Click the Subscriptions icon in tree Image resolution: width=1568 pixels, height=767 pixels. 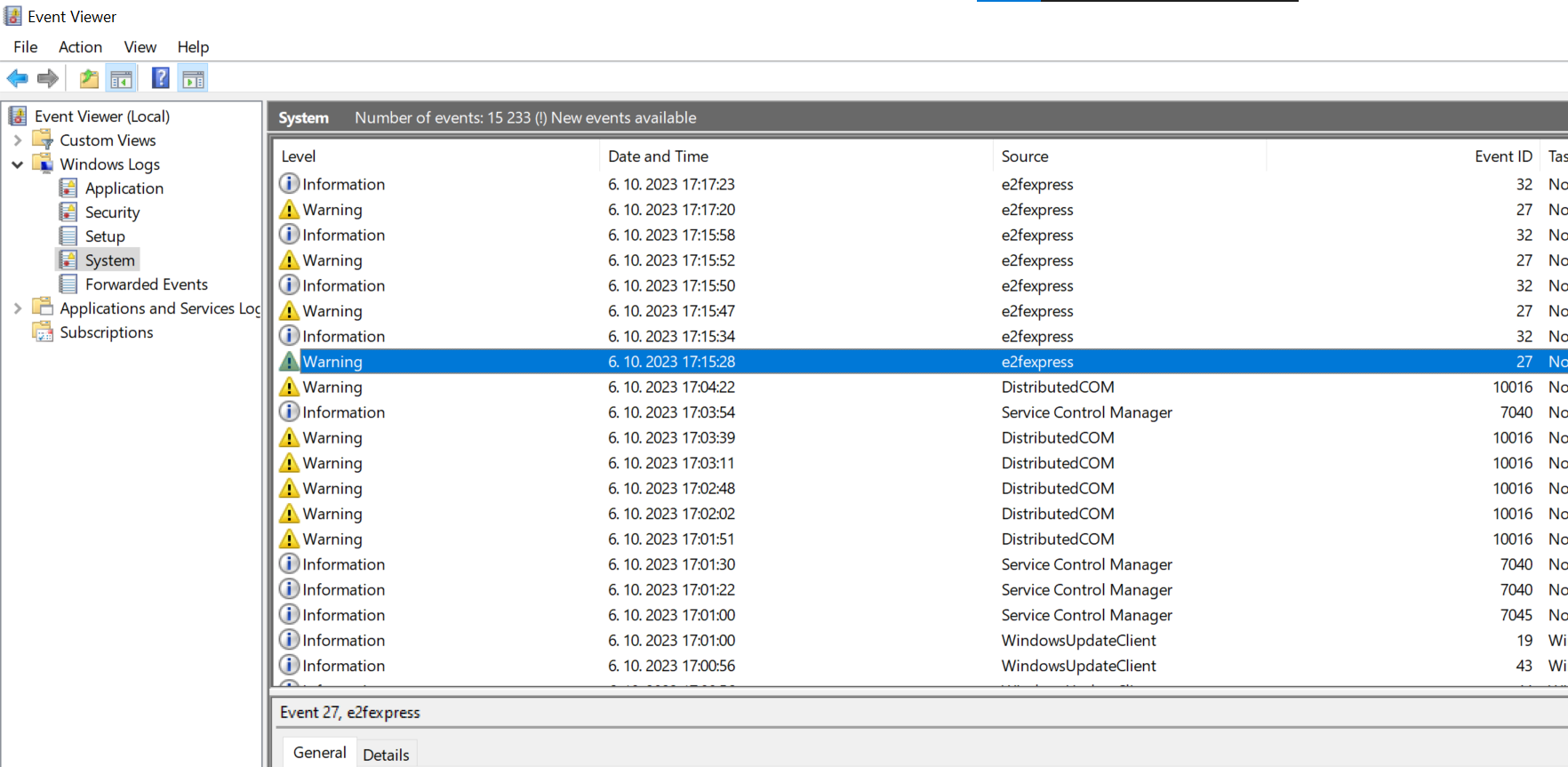pos(43,332)
